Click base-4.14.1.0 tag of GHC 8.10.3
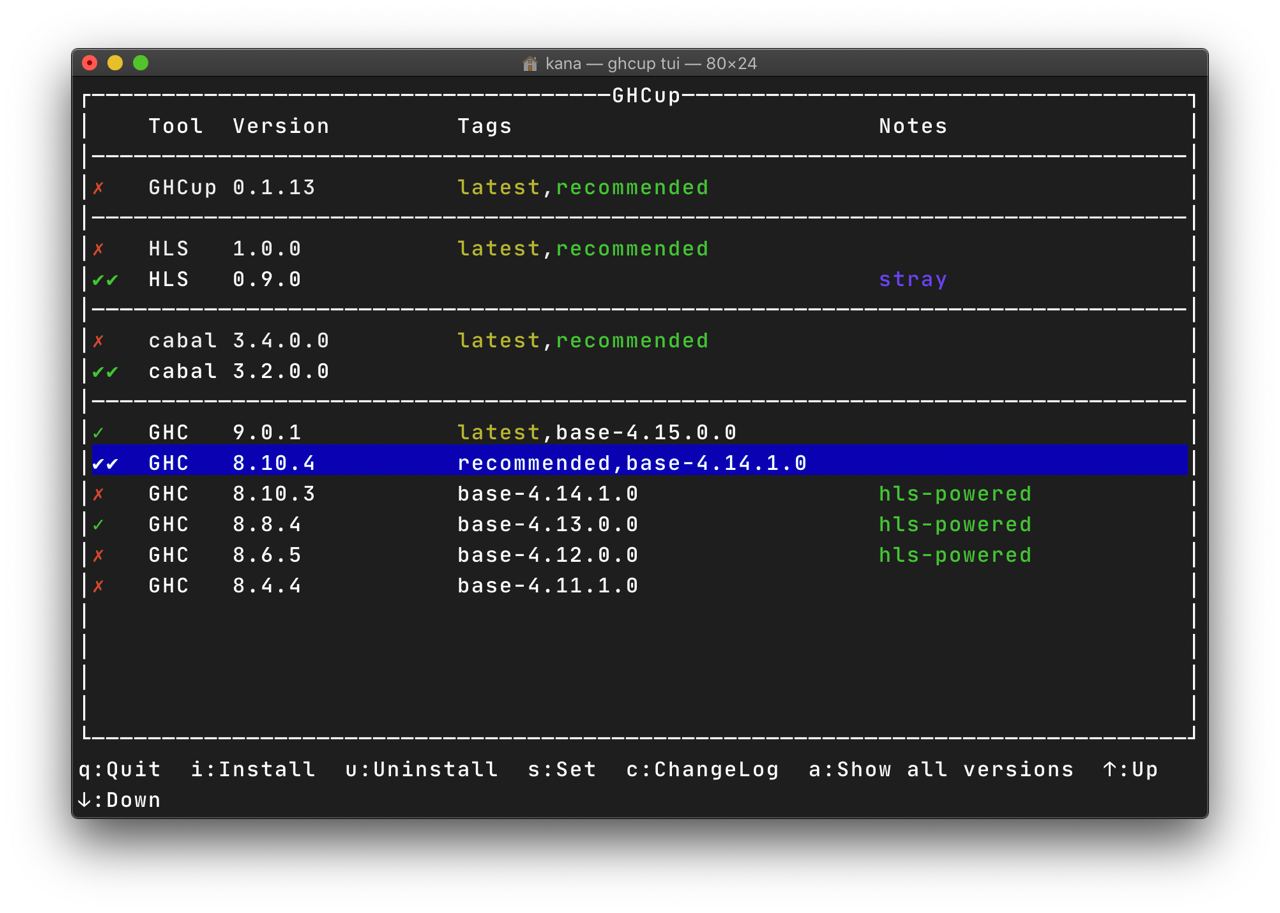 click(x=548, y=494)
